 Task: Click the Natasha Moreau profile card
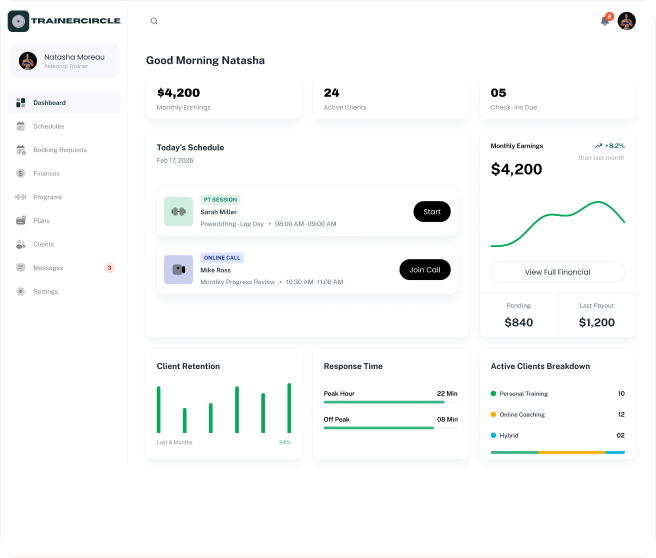point(64,61)
